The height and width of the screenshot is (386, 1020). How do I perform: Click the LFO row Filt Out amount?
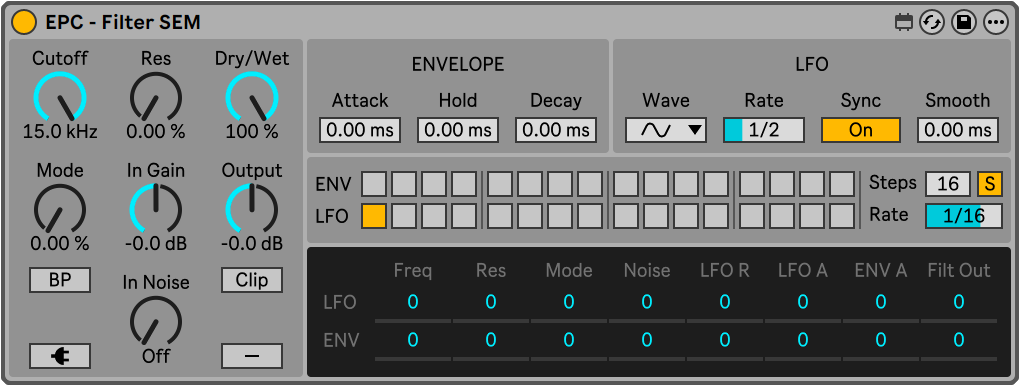pos(959,302)
